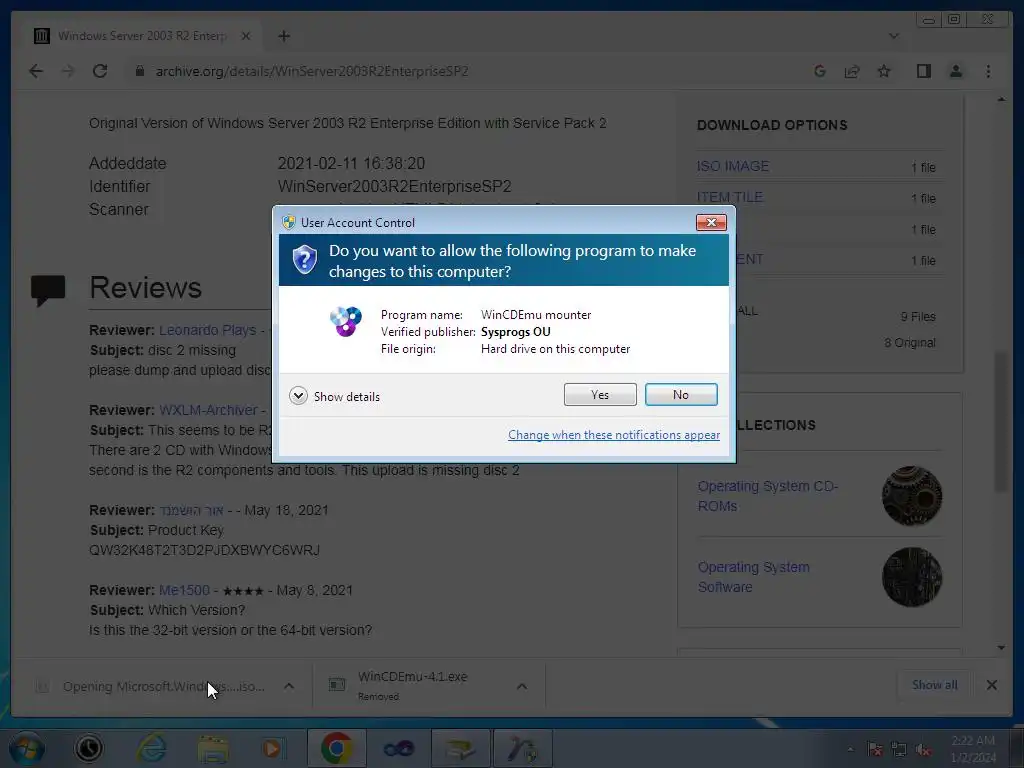Click the page vertical scrollbar
This screenshot has height=768, width=1024.
coord(1001,421)
